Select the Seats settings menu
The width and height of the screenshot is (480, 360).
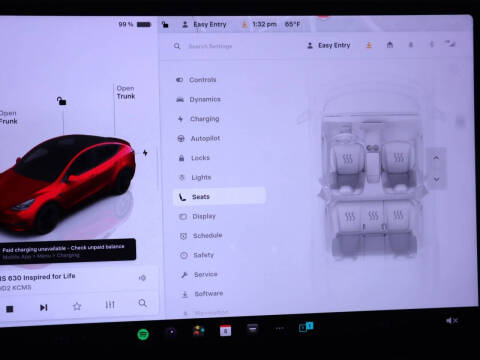[219, 196]
